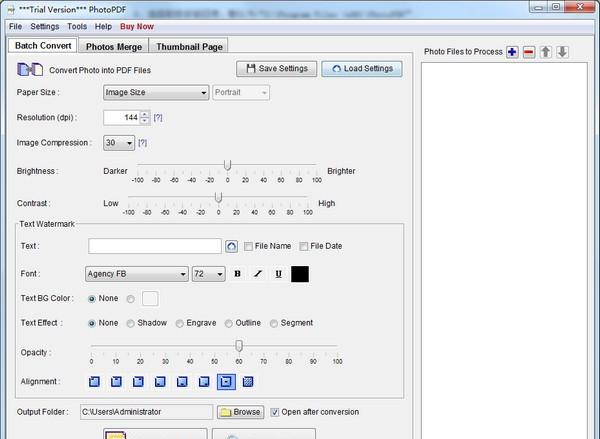The image size is (600, 439).
Task: Select the tiled alignment icon, last in row
Action: pos(248,381)
